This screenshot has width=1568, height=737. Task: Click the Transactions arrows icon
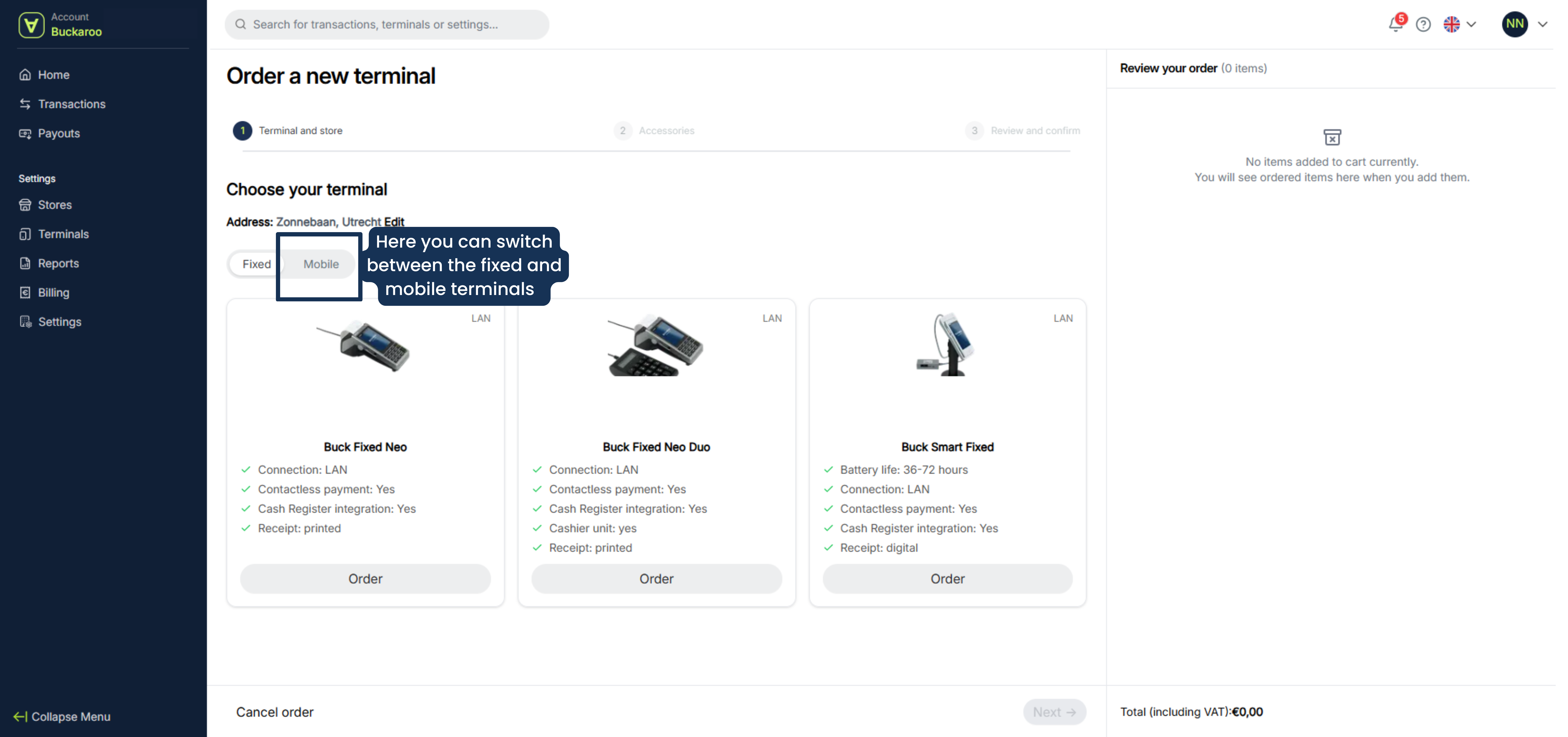click(x=25, y=104)
